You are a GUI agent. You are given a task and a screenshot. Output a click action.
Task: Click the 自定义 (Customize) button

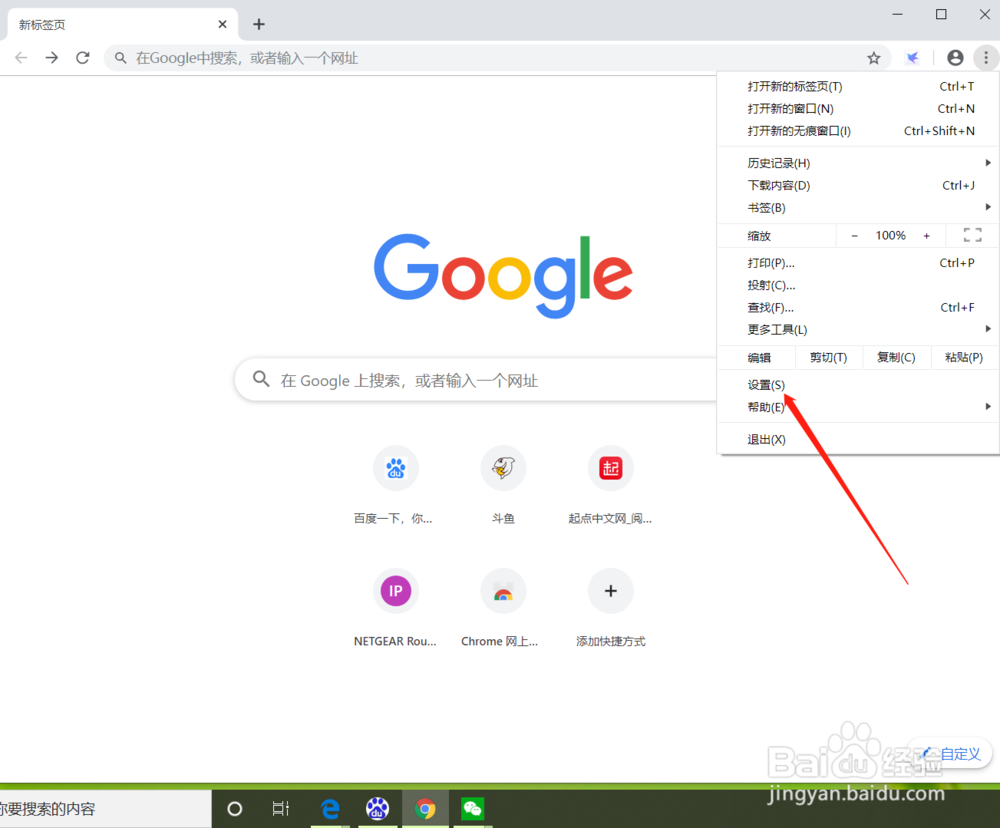coord(948,753)
